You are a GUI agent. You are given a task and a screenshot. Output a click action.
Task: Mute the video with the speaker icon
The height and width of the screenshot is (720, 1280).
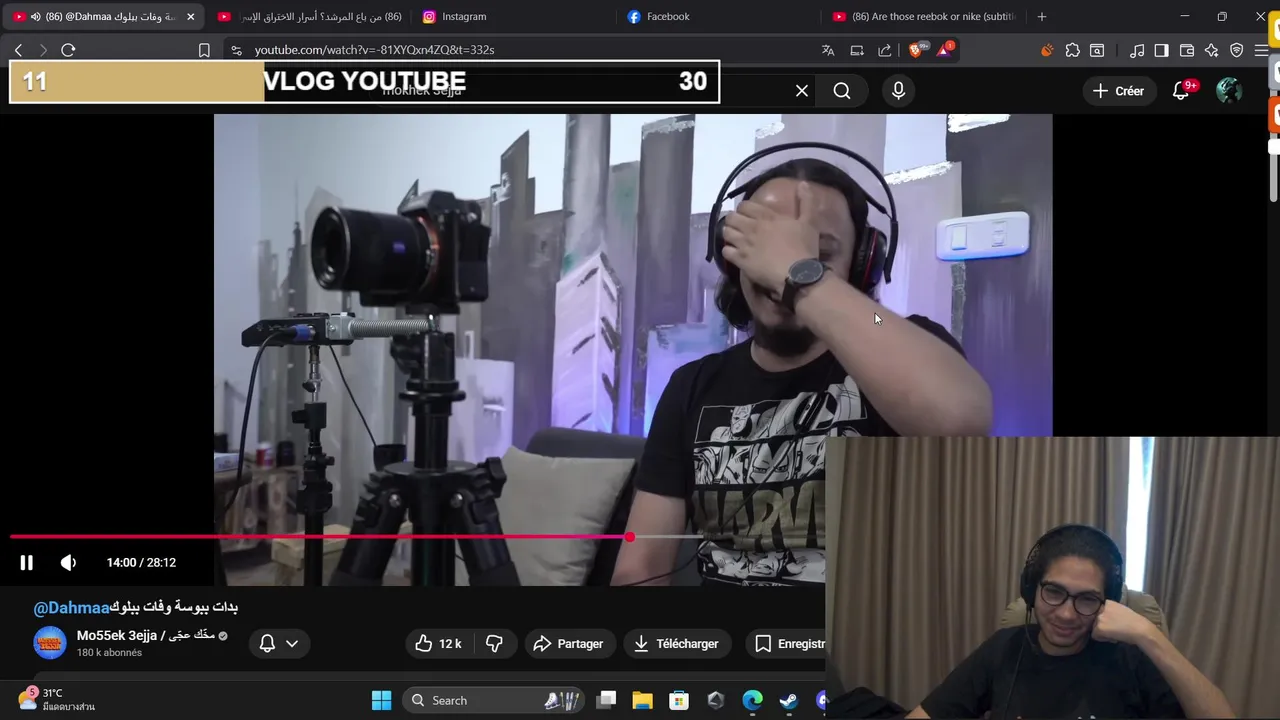68,563
